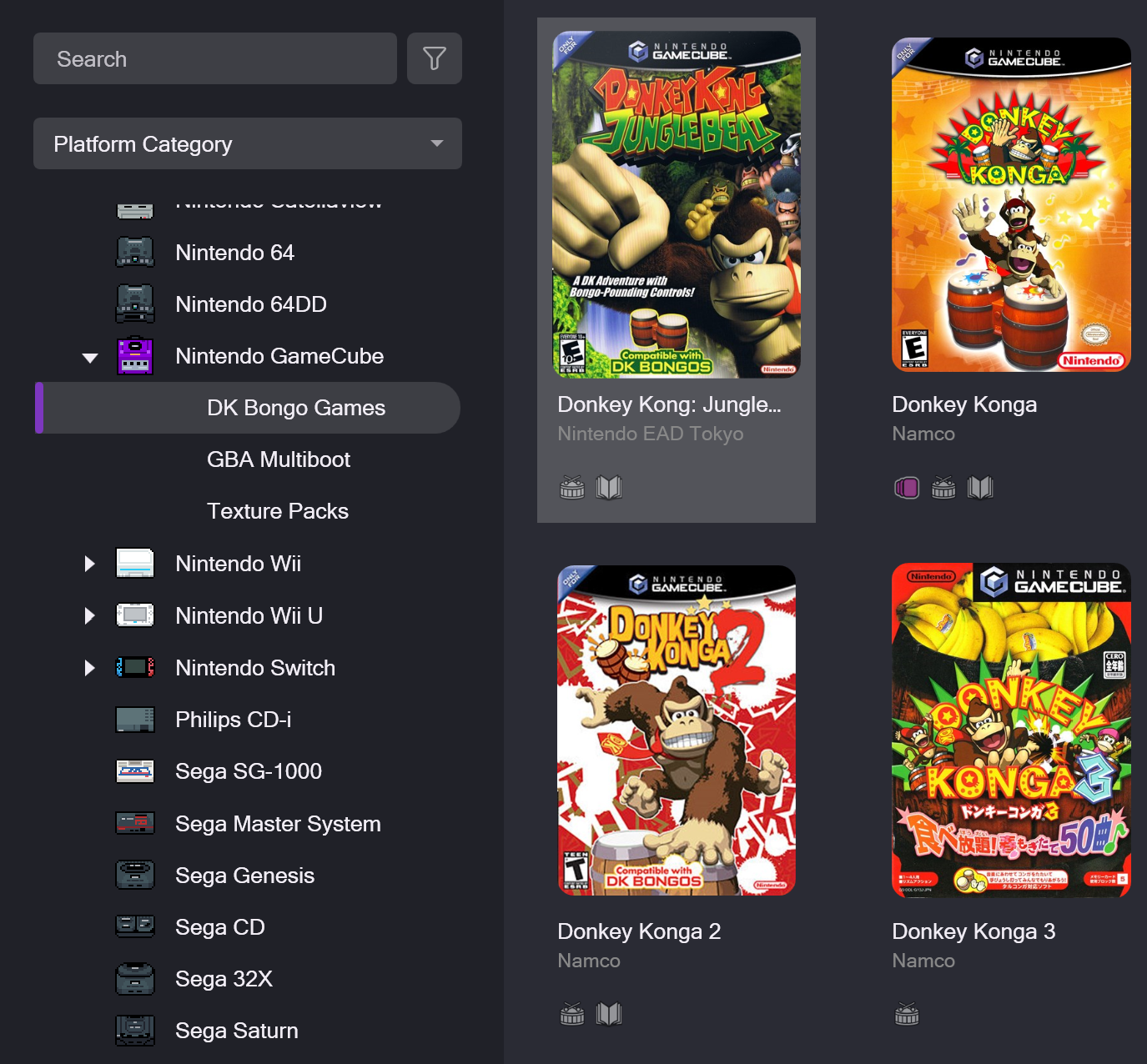The image size is (1147, 1064).
Task: Select the Donkey Konga 2 cover art
Action: 677,730
